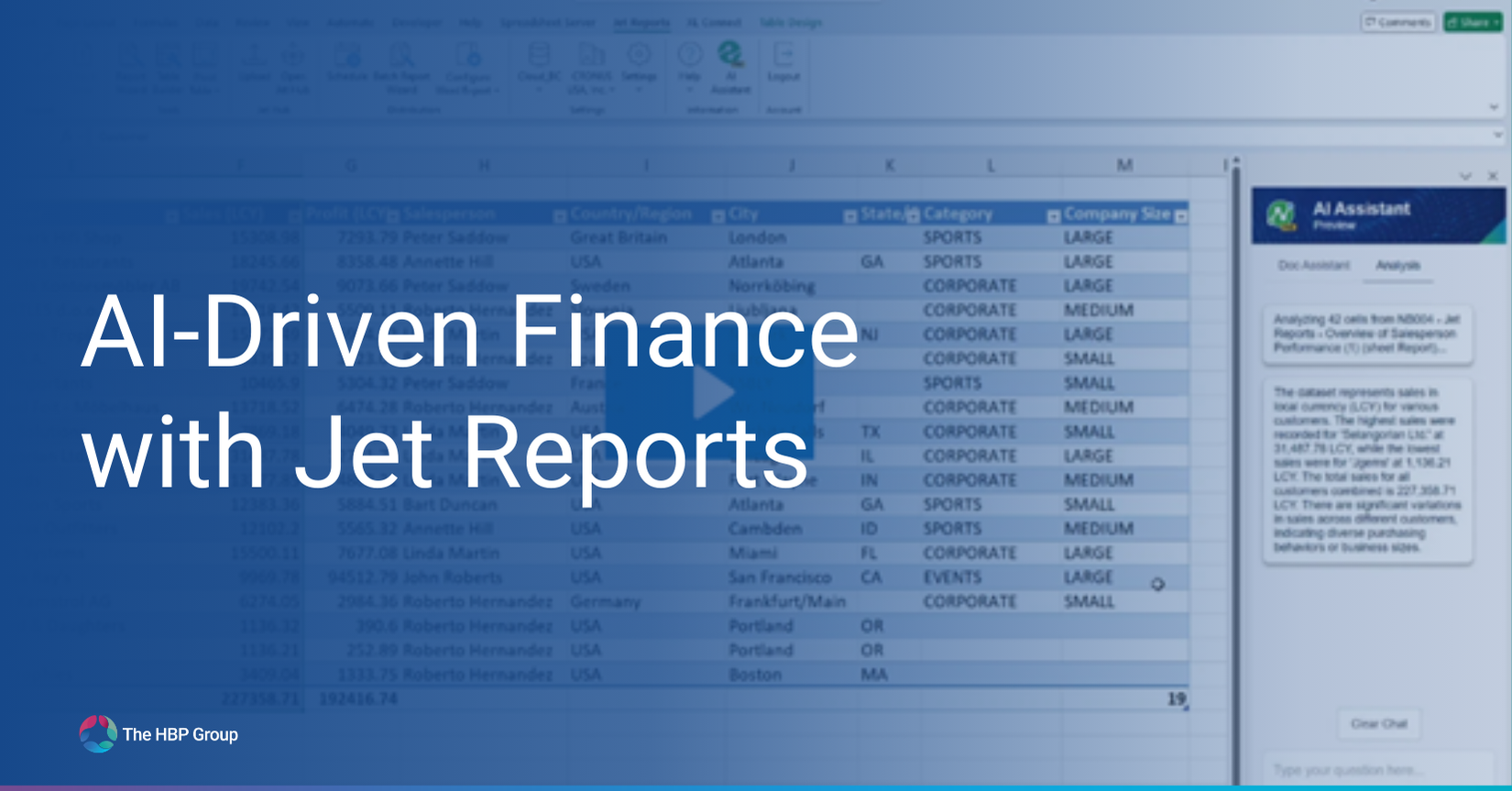Open the Category column filter dropdown
Screen dimensions: 1512x791
pyautogui.click(x=1053, y=216)
